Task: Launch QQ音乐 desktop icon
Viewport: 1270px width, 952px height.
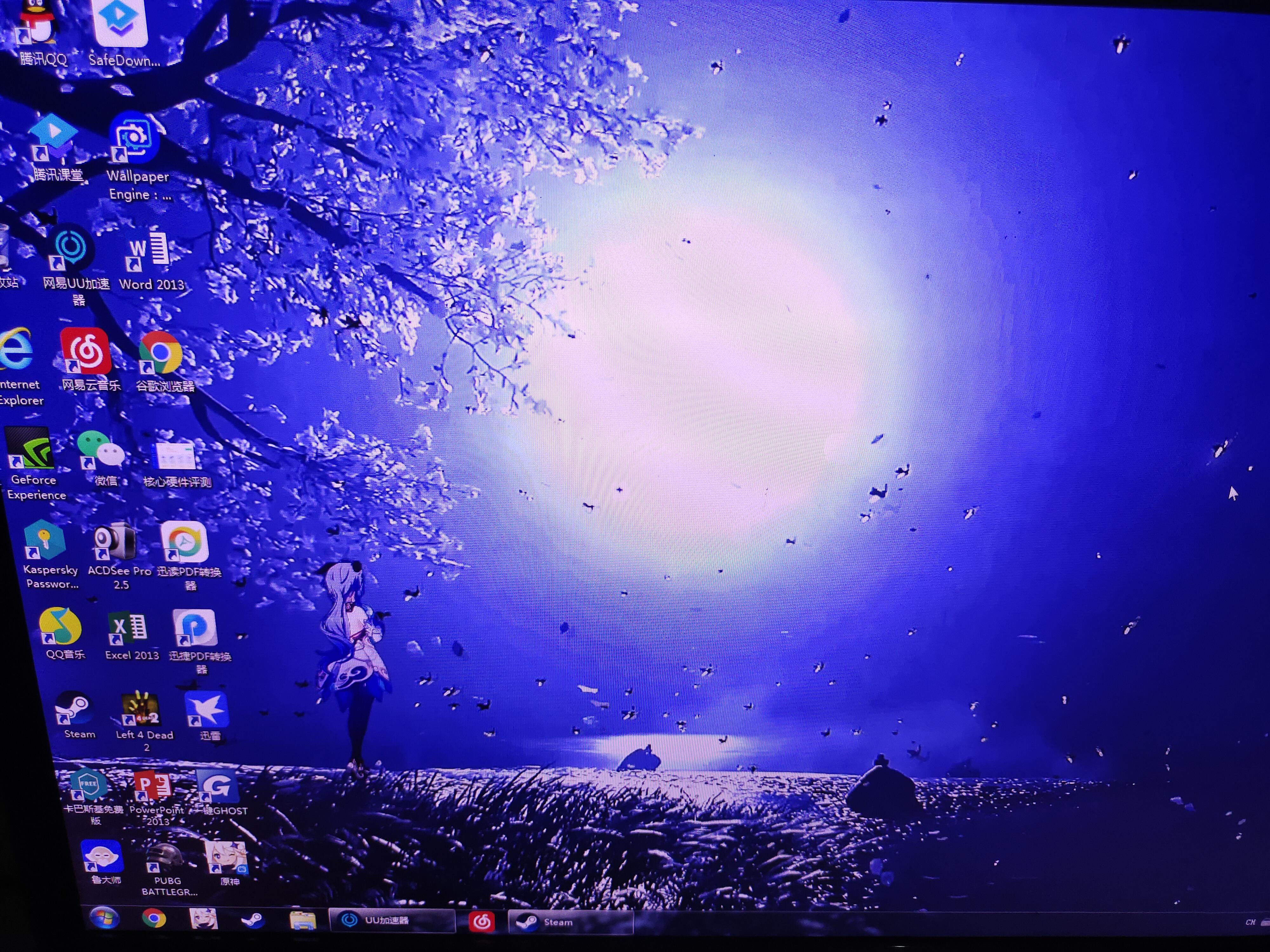Action: 60,626
